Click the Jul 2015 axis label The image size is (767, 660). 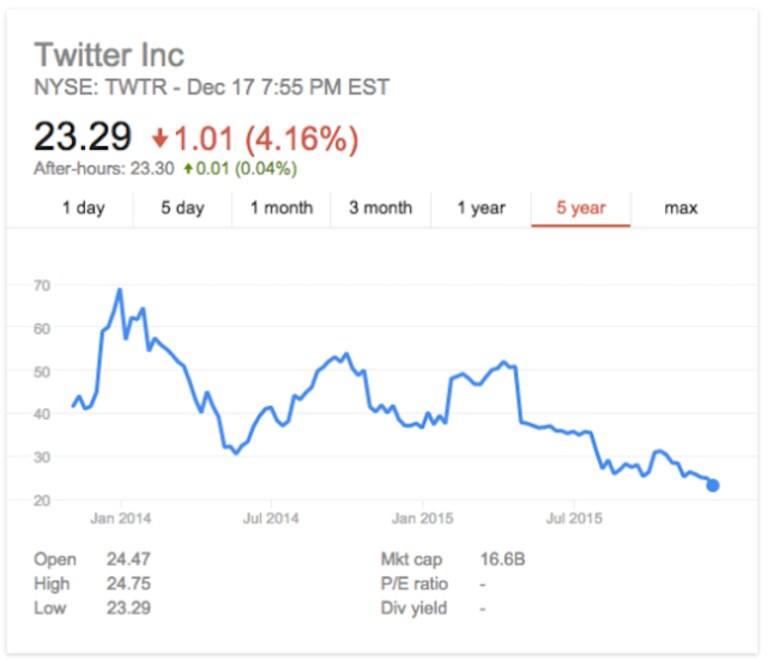click(574, 518)
